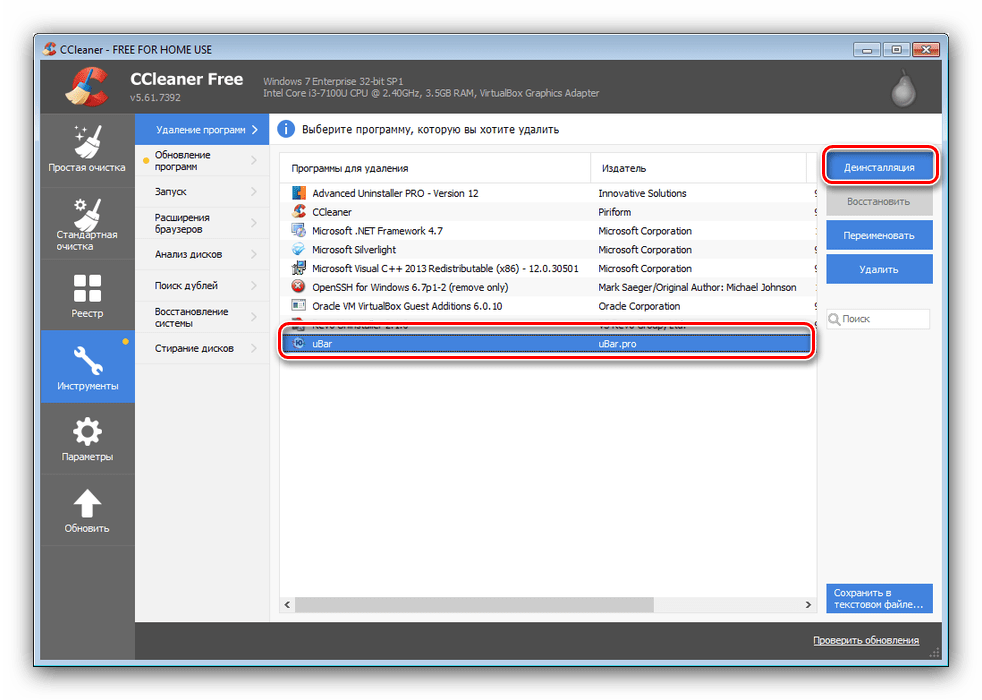
Task: Open the Simple Clean broom icon
Action: point(87,140)
